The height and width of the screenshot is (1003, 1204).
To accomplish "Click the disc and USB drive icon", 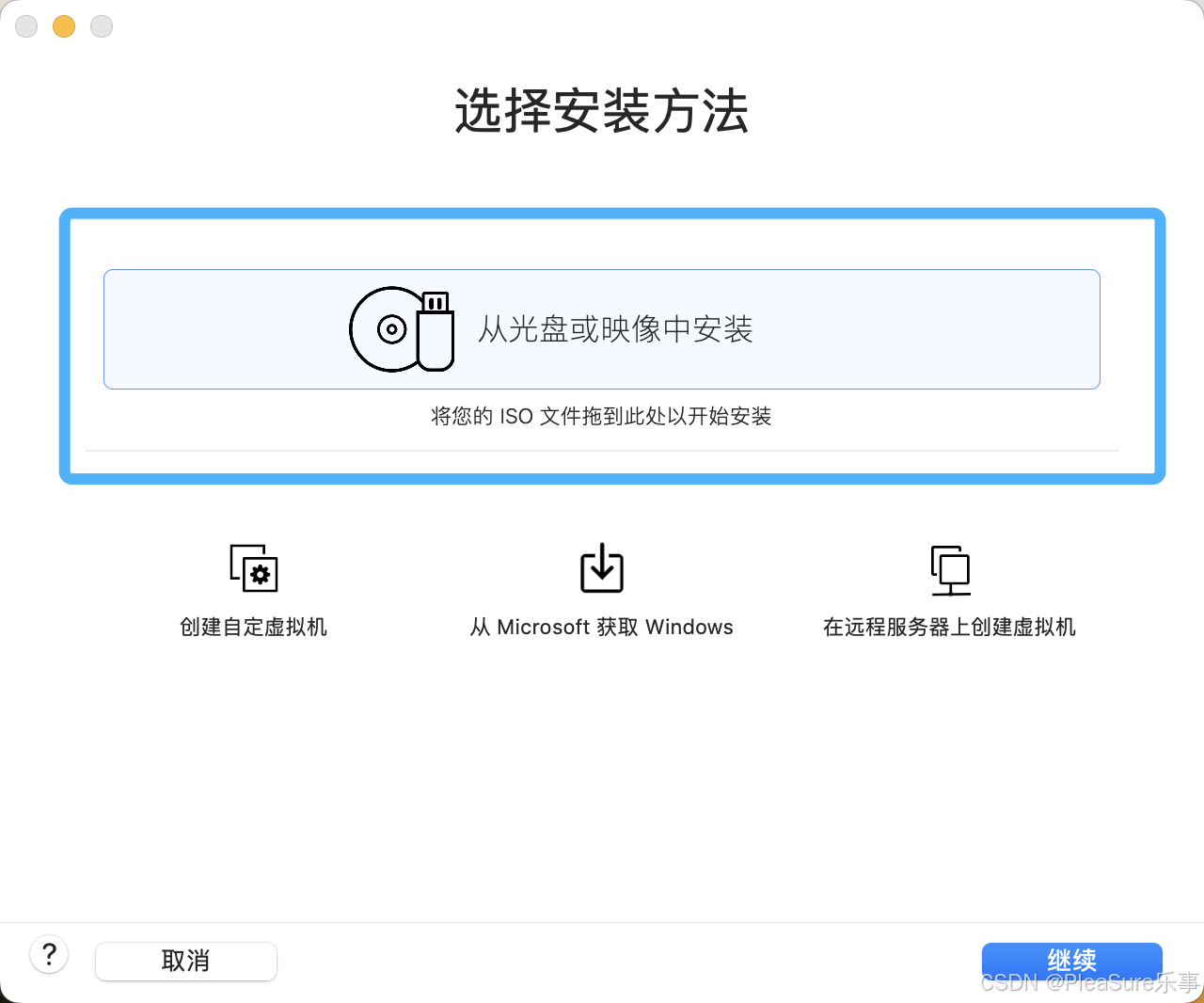I will coord(402,329).
